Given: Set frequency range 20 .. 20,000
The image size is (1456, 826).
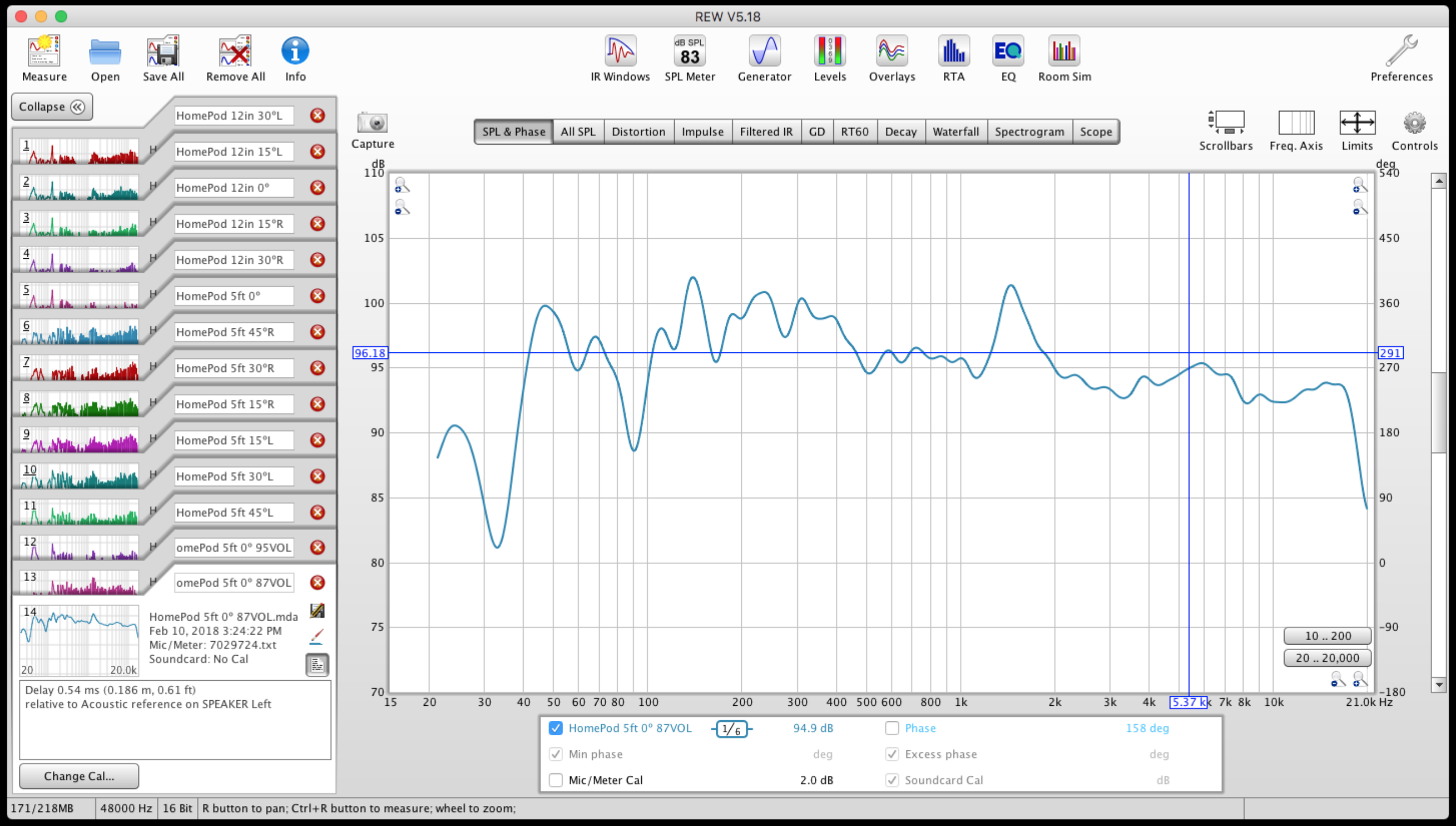Looking at the screenshot, I should 1327,658.
